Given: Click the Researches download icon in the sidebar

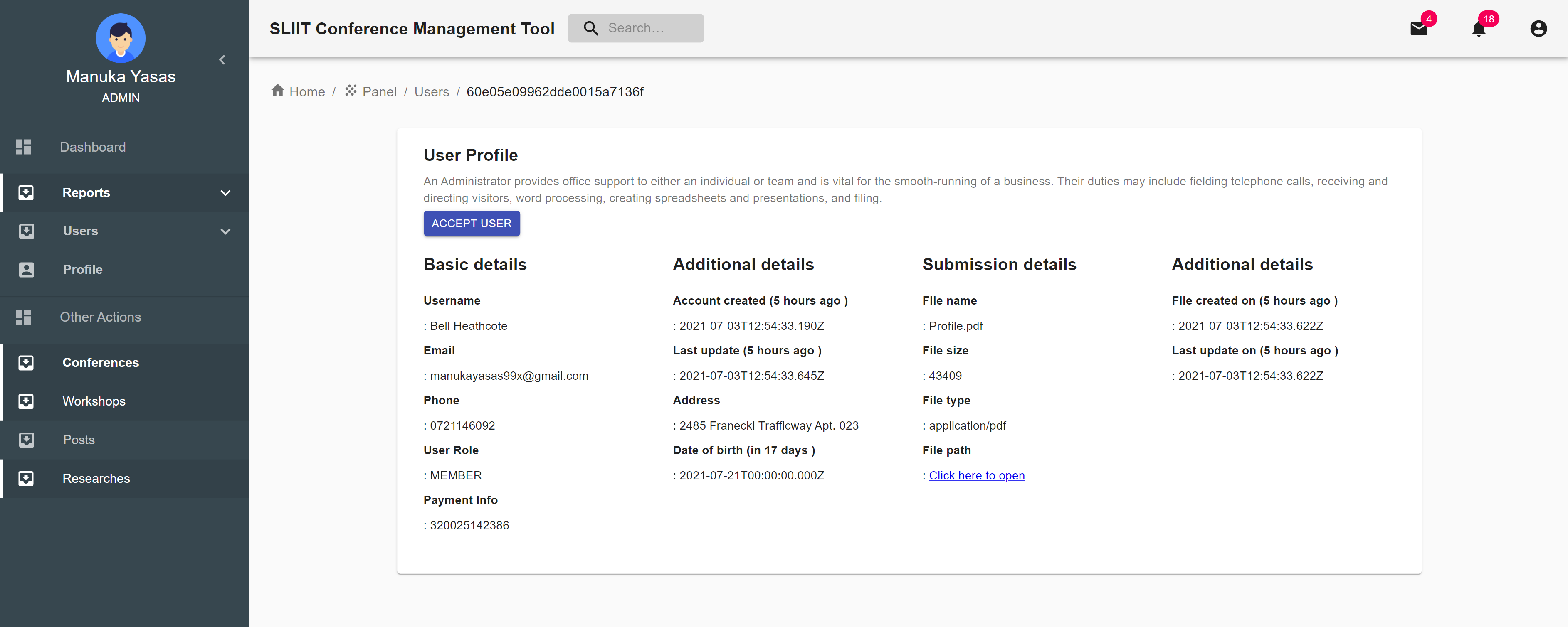Looking at the screenshot, I should click(26, 479).
